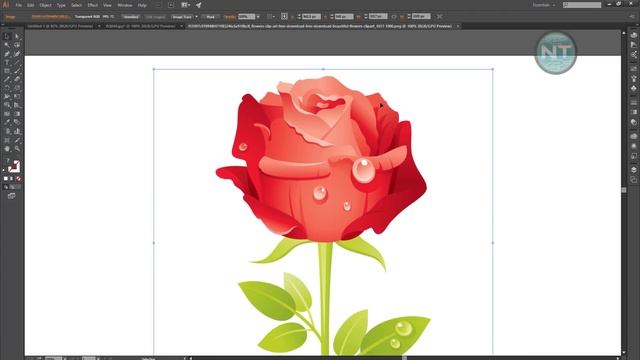Screen dimensions: 640x360
Task: Select the Free Transform tool
Action: coord(17,97)
